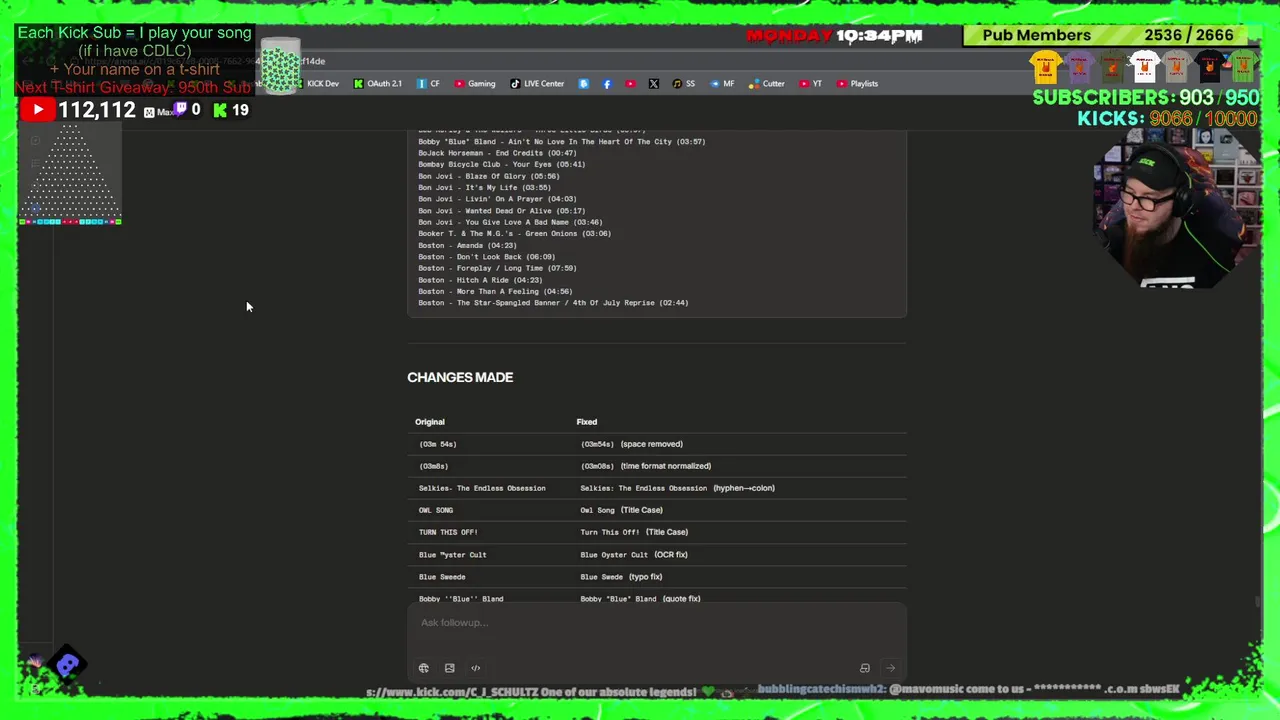Click original cell 'Blue Sweede'
This screenshot has height=720, width=1280.
[442, 577]
